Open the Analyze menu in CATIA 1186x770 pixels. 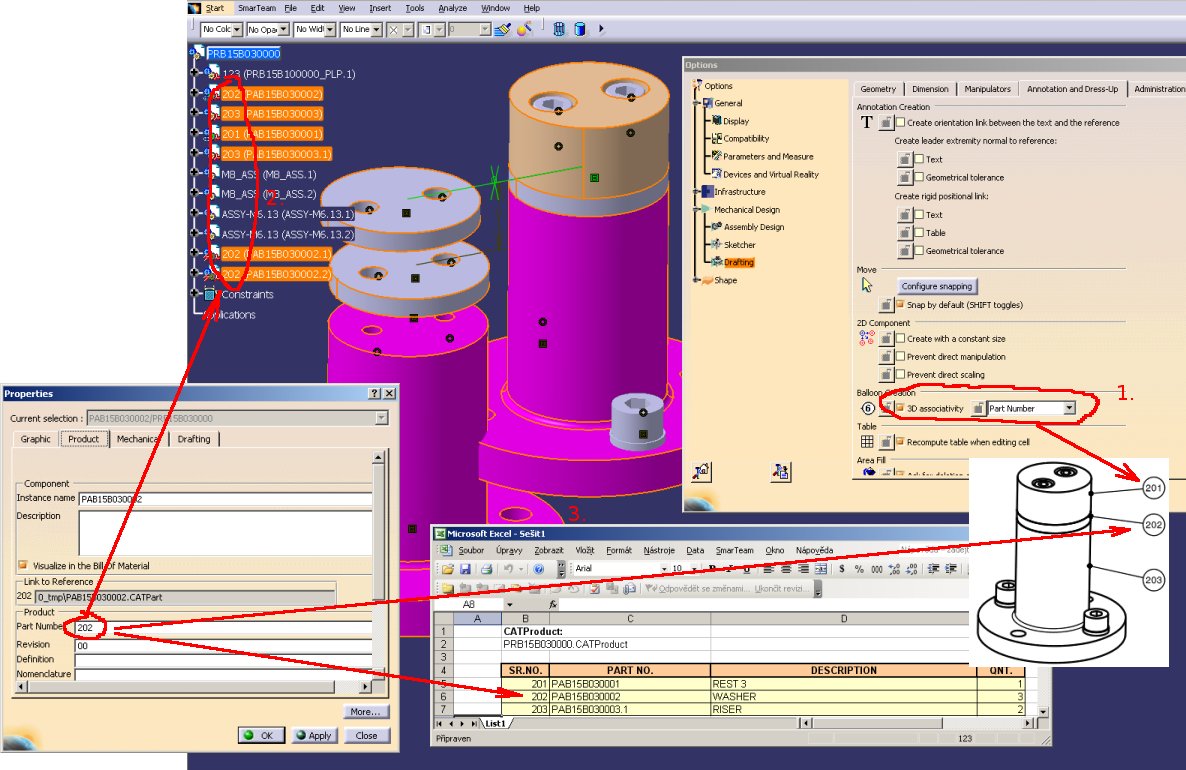click(452, 8)
